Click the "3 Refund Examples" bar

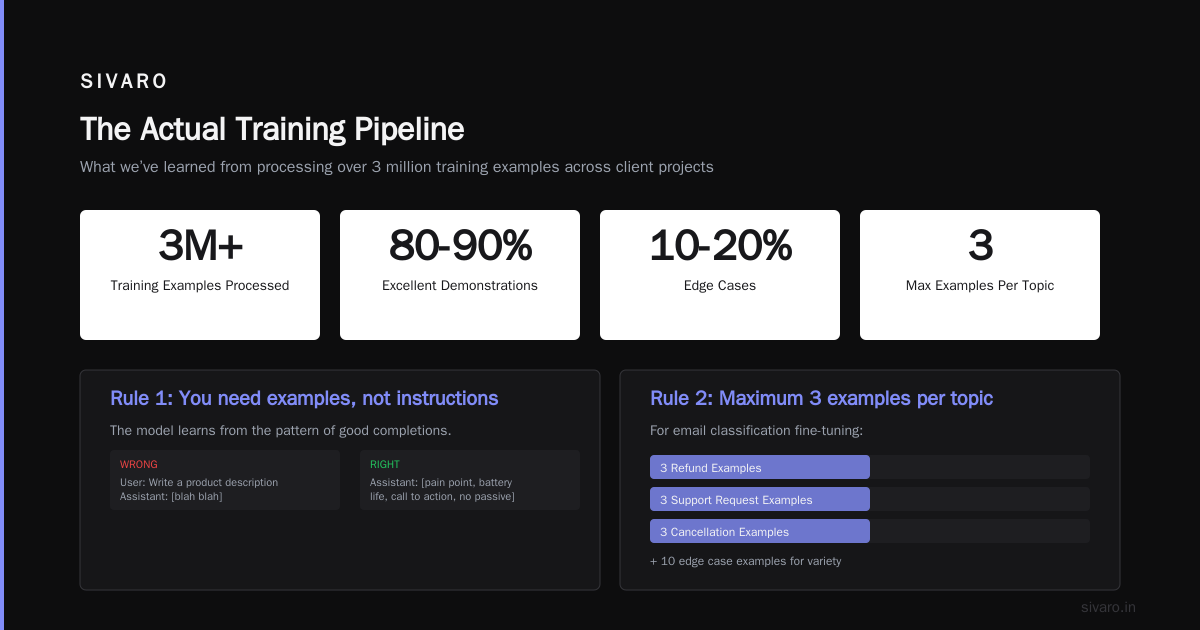(760, 467)
